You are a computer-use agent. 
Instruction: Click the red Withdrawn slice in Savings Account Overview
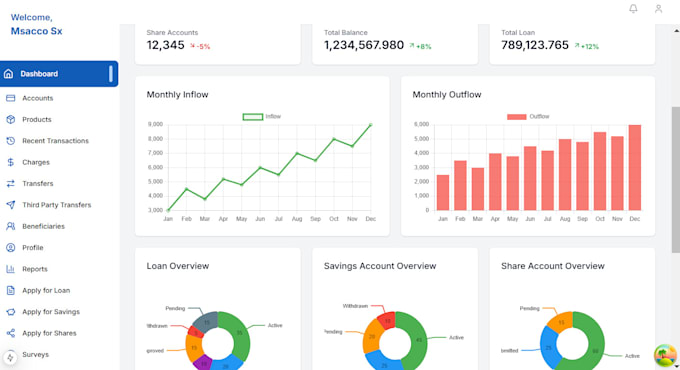[387, 321]
